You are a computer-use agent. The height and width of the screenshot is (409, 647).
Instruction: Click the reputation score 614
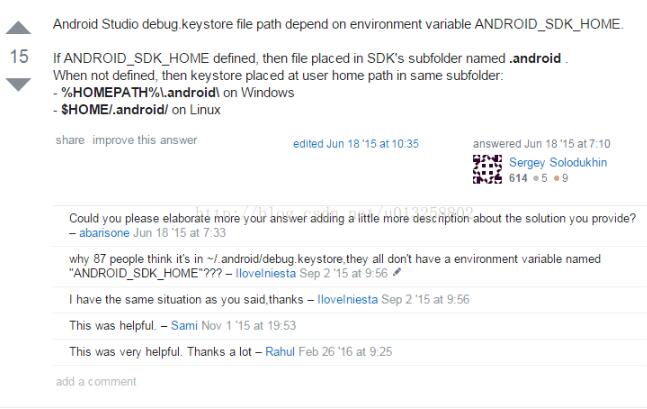(518, 177)
